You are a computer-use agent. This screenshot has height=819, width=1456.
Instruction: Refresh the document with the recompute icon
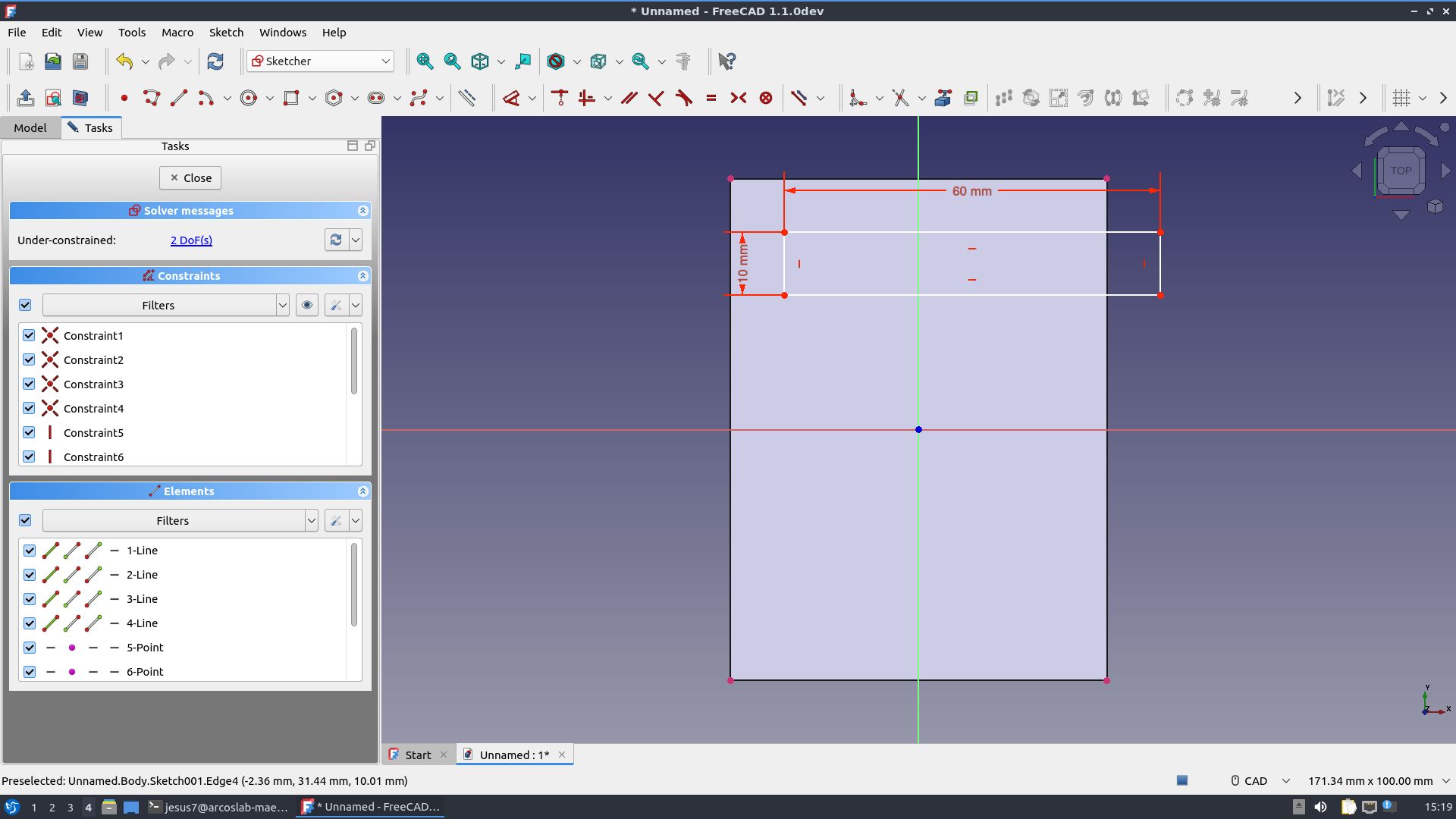click(x=215, y=61)
